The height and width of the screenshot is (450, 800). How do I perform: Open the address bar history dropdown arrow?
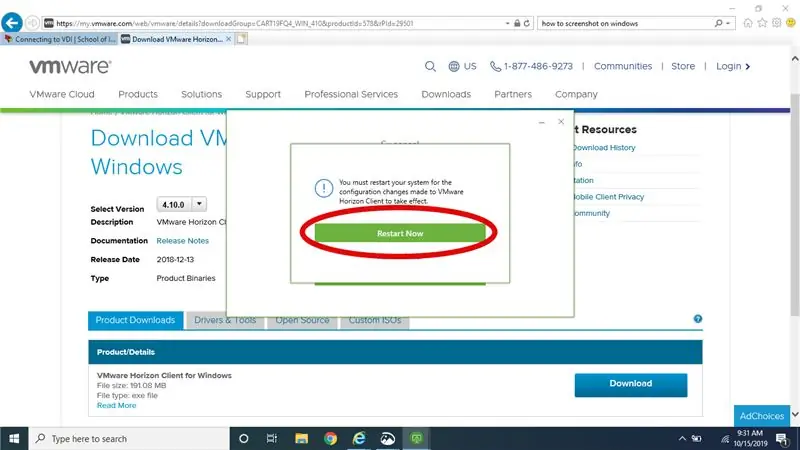(x=507, y=23)
